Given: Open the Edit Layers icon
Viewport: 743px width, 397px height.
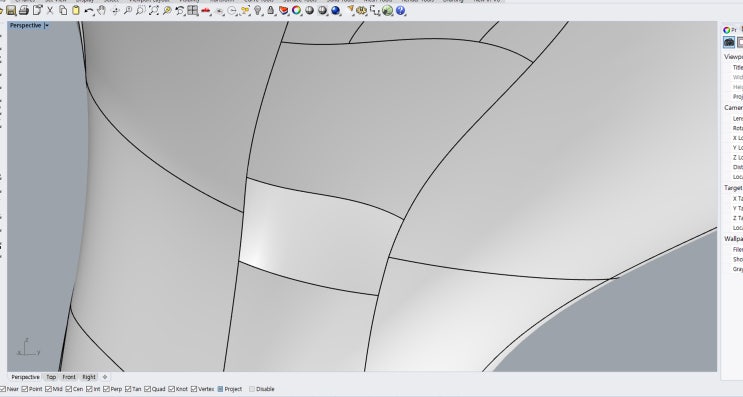Looking at the screenshot, I should (x=283, y=10).
